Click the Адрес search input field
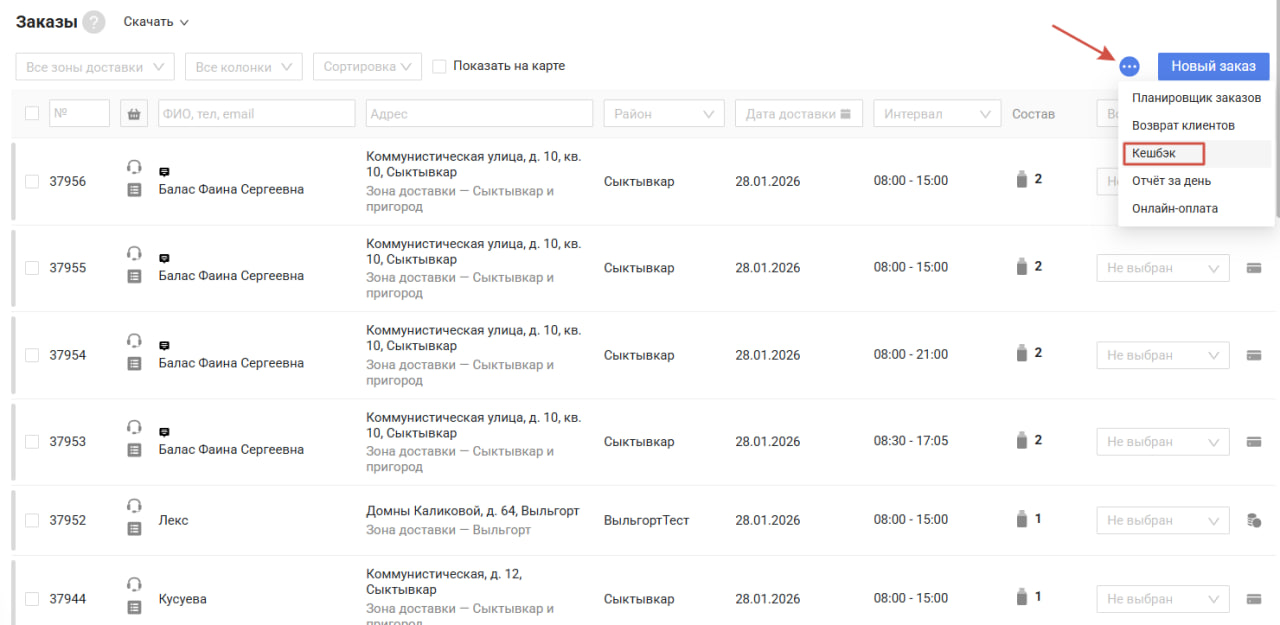The height and width of the screenshot is (625, 1280). tap(479, 114)
